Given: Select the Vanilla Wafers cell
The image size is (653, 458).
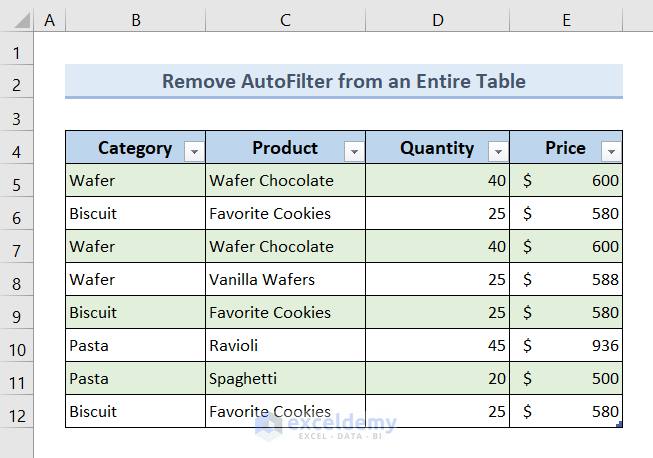Looking at the screenshot, I should pyautogui.click(x=285, y=279).
